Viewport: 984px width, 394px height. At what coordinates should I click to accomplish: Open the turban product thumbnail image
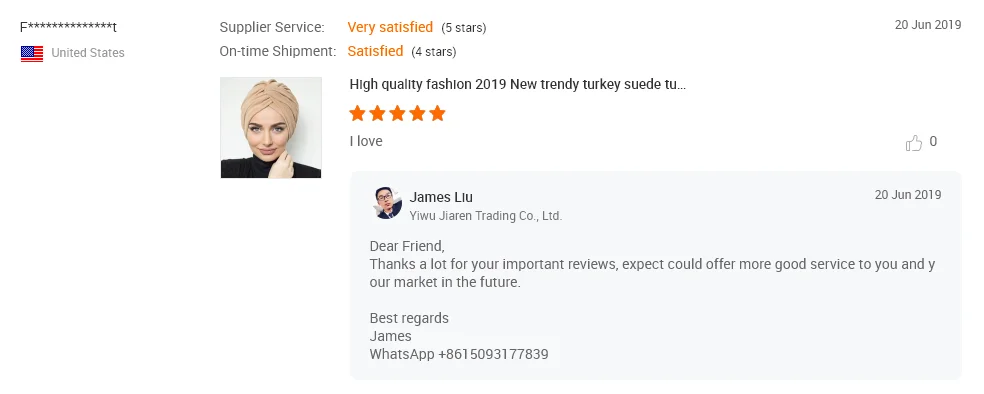tap(271, 127)
